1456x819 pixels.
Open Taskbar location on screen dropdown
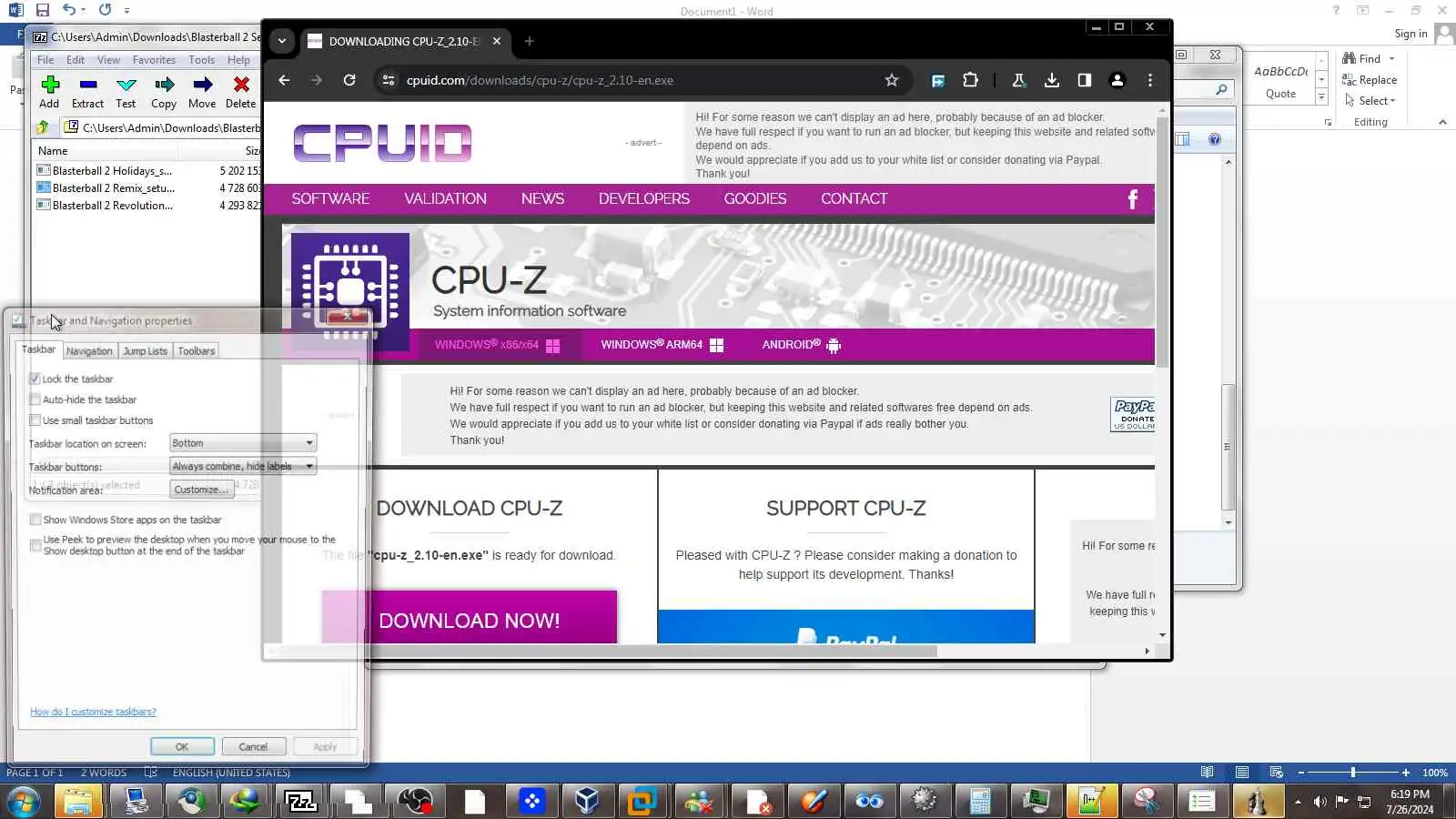coord(243,443)
